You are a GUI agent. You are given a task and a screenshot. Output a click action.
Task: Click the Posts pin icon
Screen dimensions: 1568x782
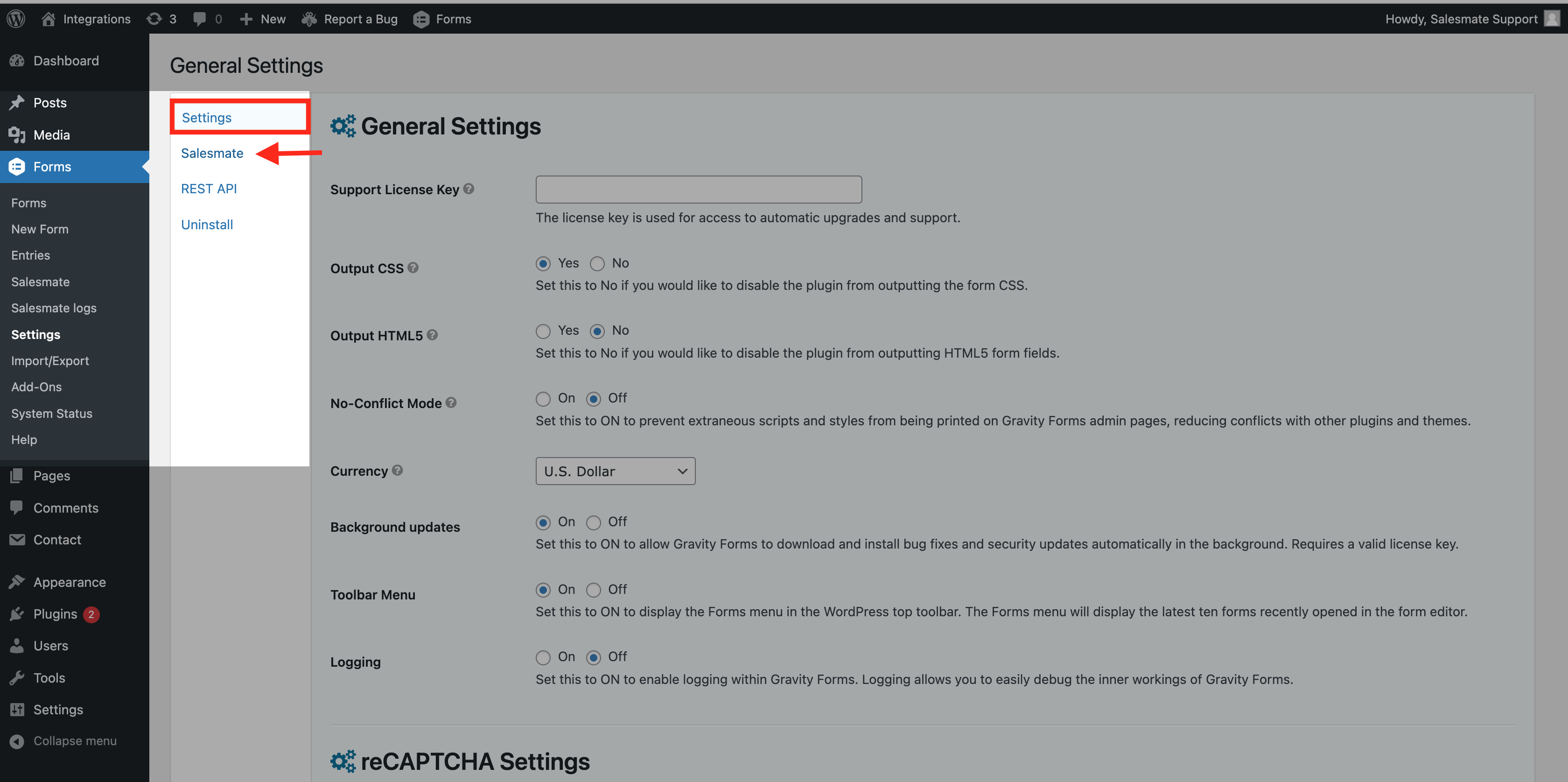tap(17, 103)
